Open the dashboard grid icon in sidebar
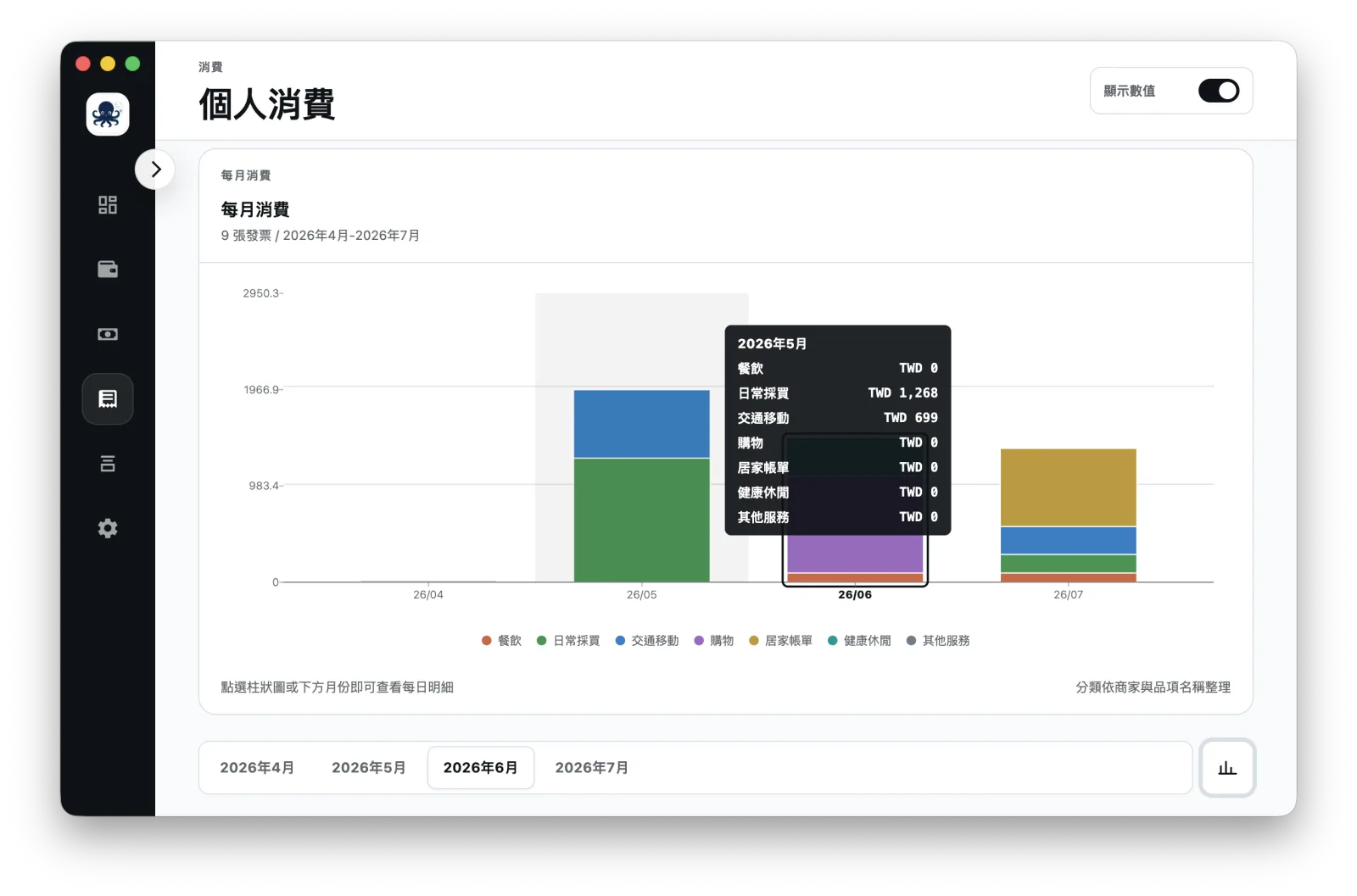 coord(108,205)
